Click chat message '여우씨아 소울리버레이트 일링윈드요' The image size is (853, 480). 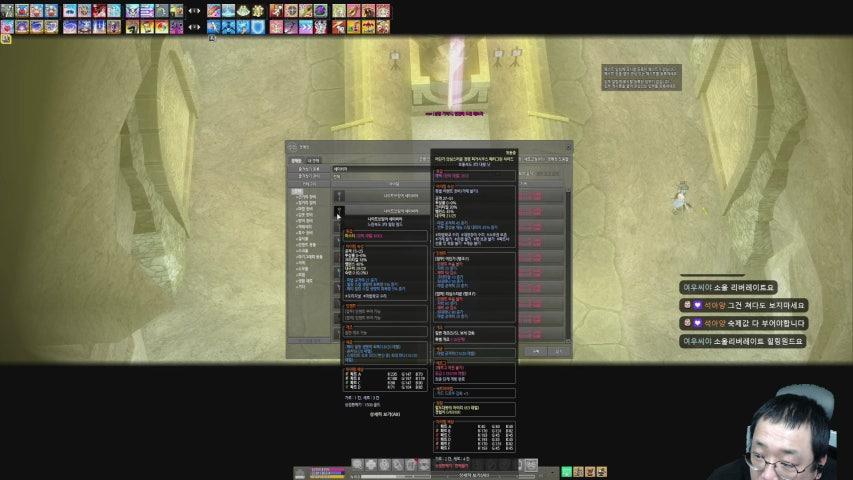(743, 341)
